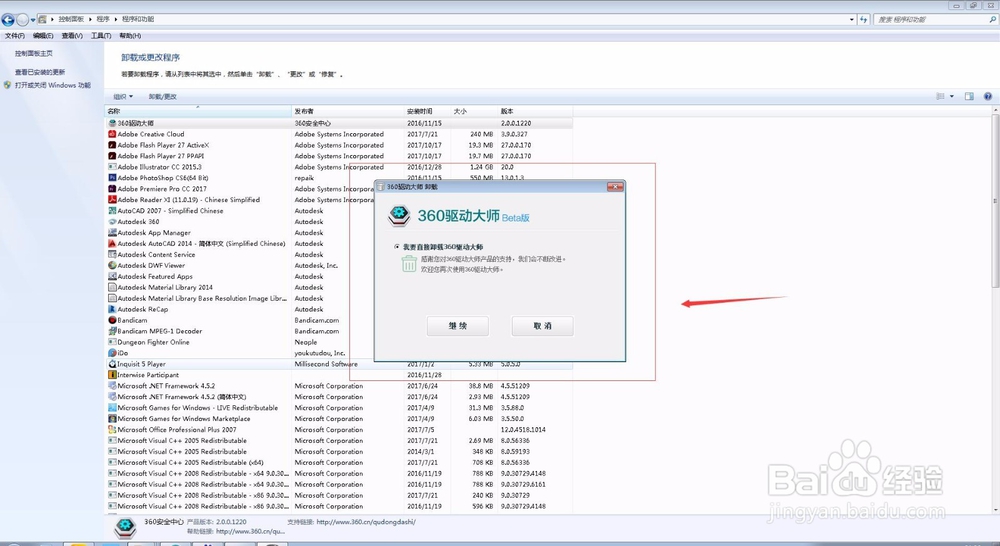Screen dimensions: 1000x546
Task: Open Help with the blue question icon
Action: (988, 96)
